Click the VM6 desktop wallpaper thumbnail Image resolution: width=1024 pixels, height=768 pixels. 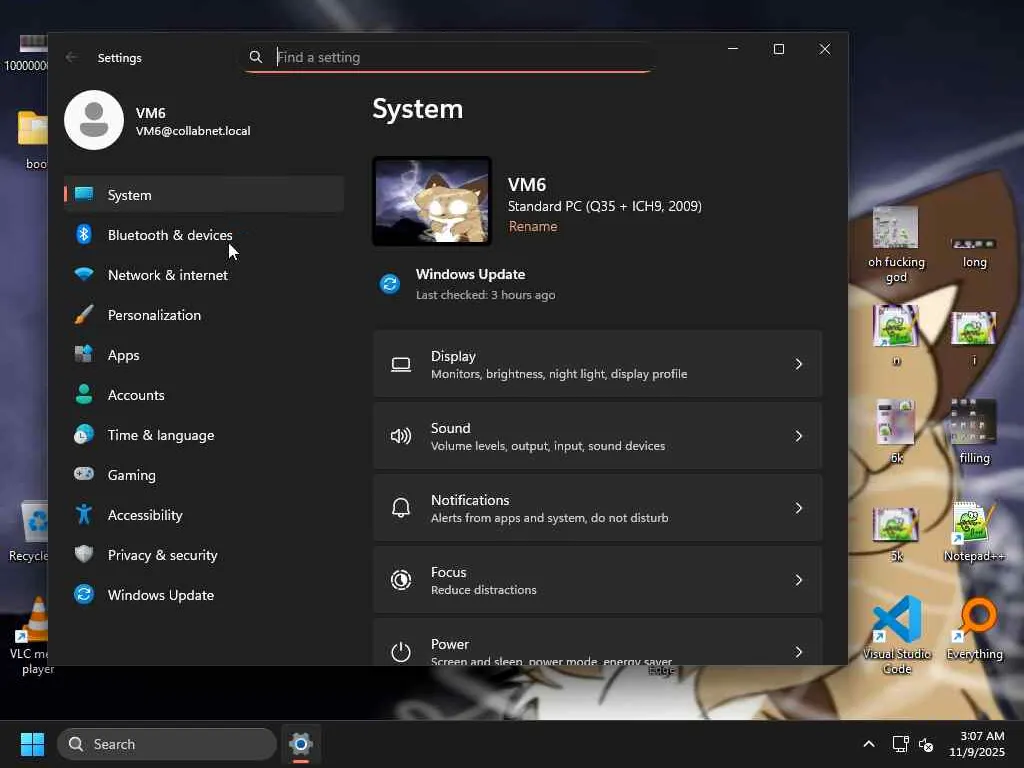pos(432,201)
